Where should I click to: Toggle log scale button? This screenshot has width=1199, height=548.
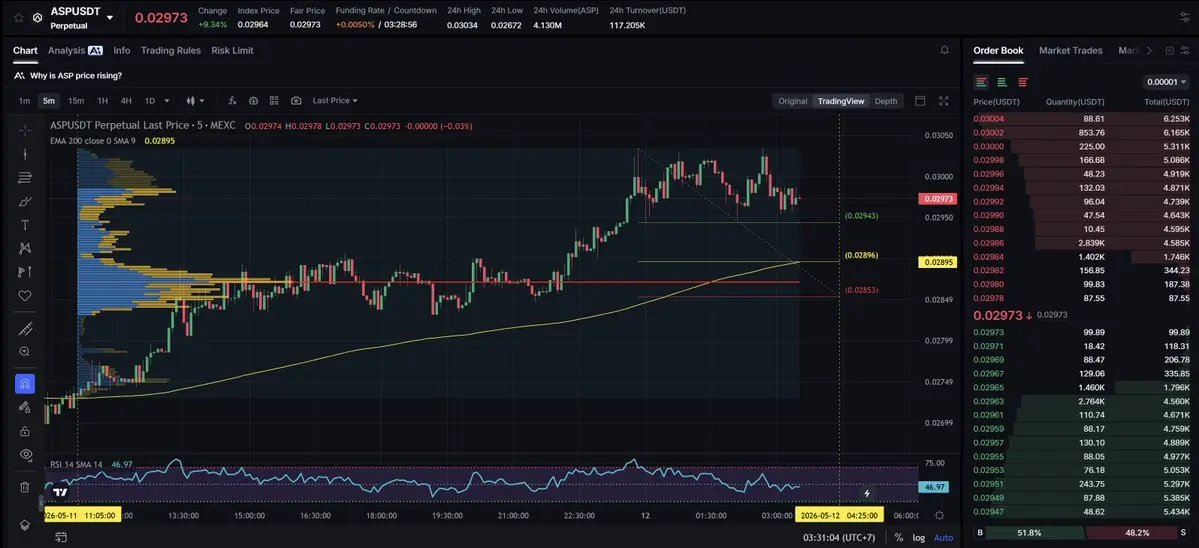(918, 538)
